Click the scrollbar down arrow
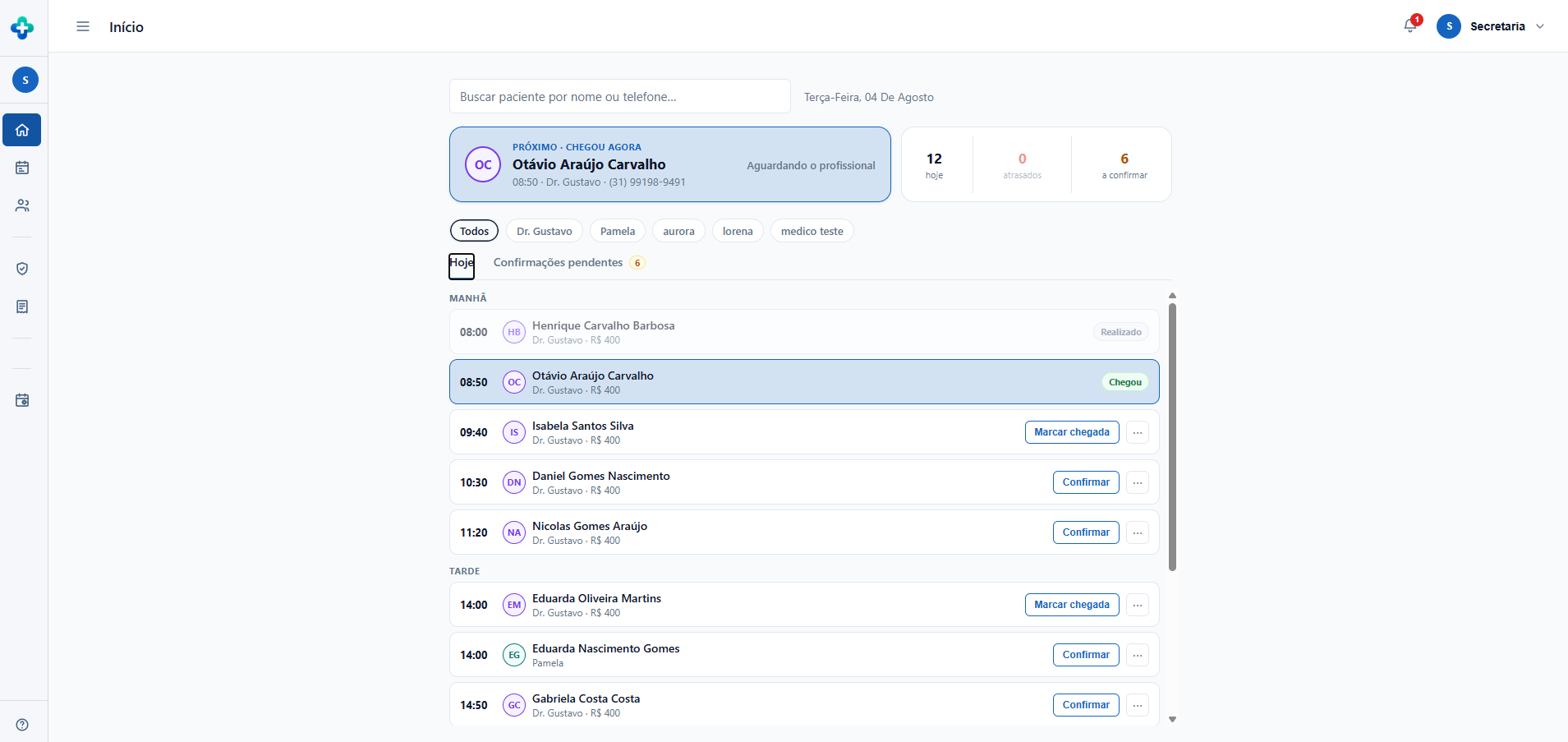1568x742 pixels. point(1172,719)
